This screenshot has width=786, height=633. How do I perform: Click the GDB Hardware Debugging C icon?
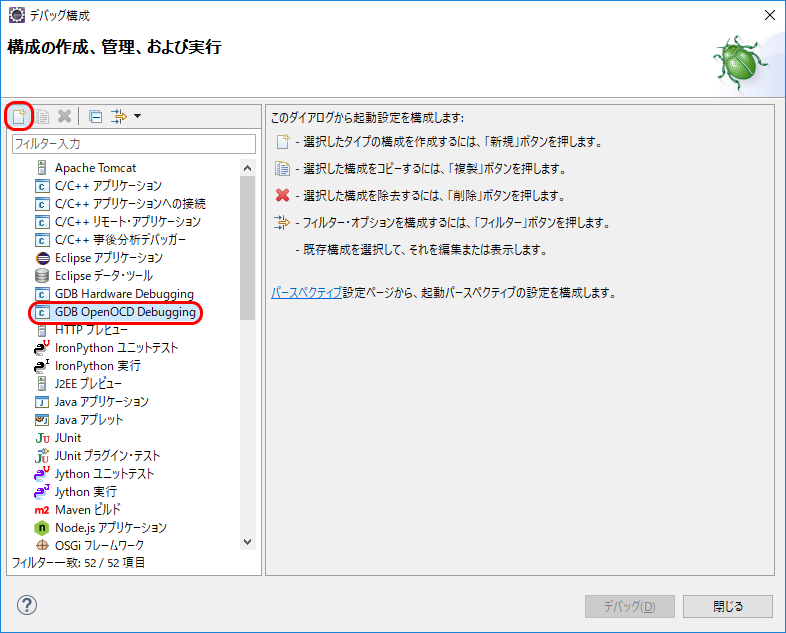tap(42, 294)
